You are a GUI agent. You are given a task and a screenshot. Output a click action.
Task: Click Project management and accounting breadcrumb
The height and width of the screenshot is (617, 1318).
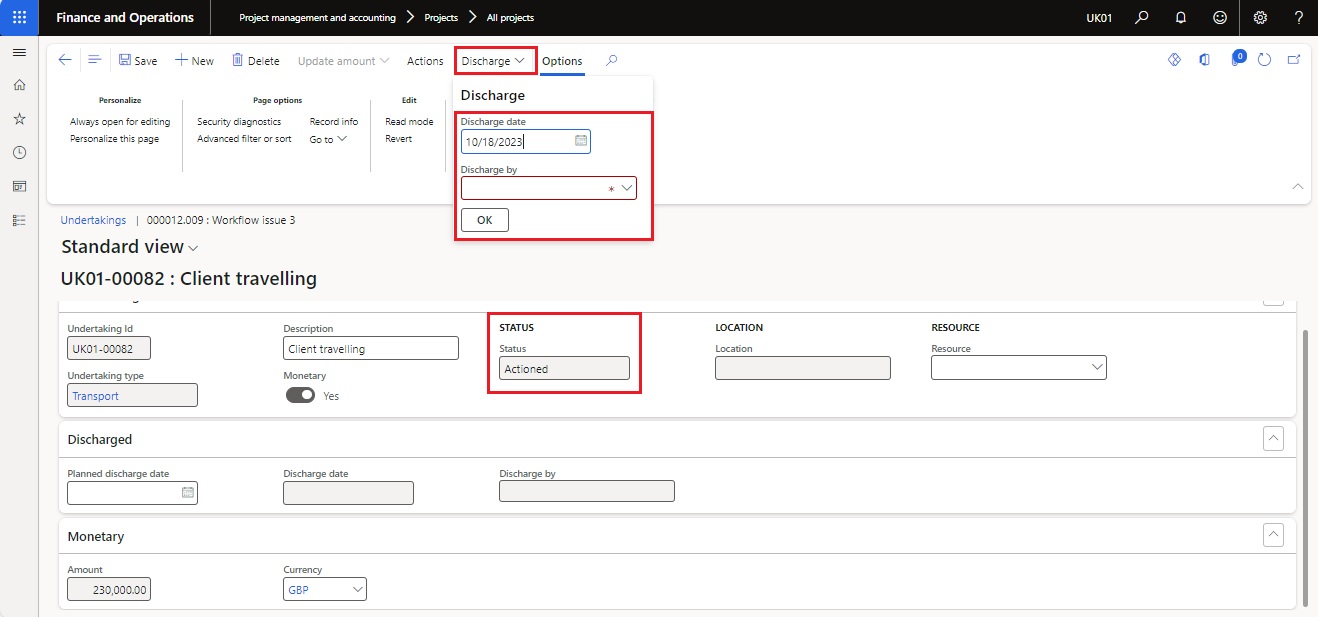tap(317, 18)
